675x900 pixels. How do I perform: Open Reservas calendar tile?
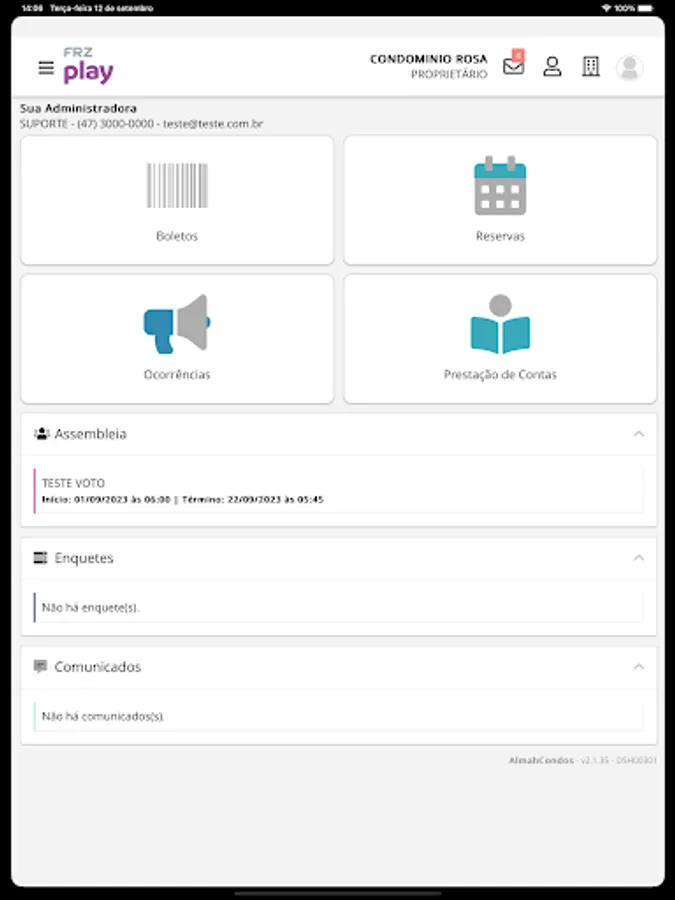(x=500, y=200)
